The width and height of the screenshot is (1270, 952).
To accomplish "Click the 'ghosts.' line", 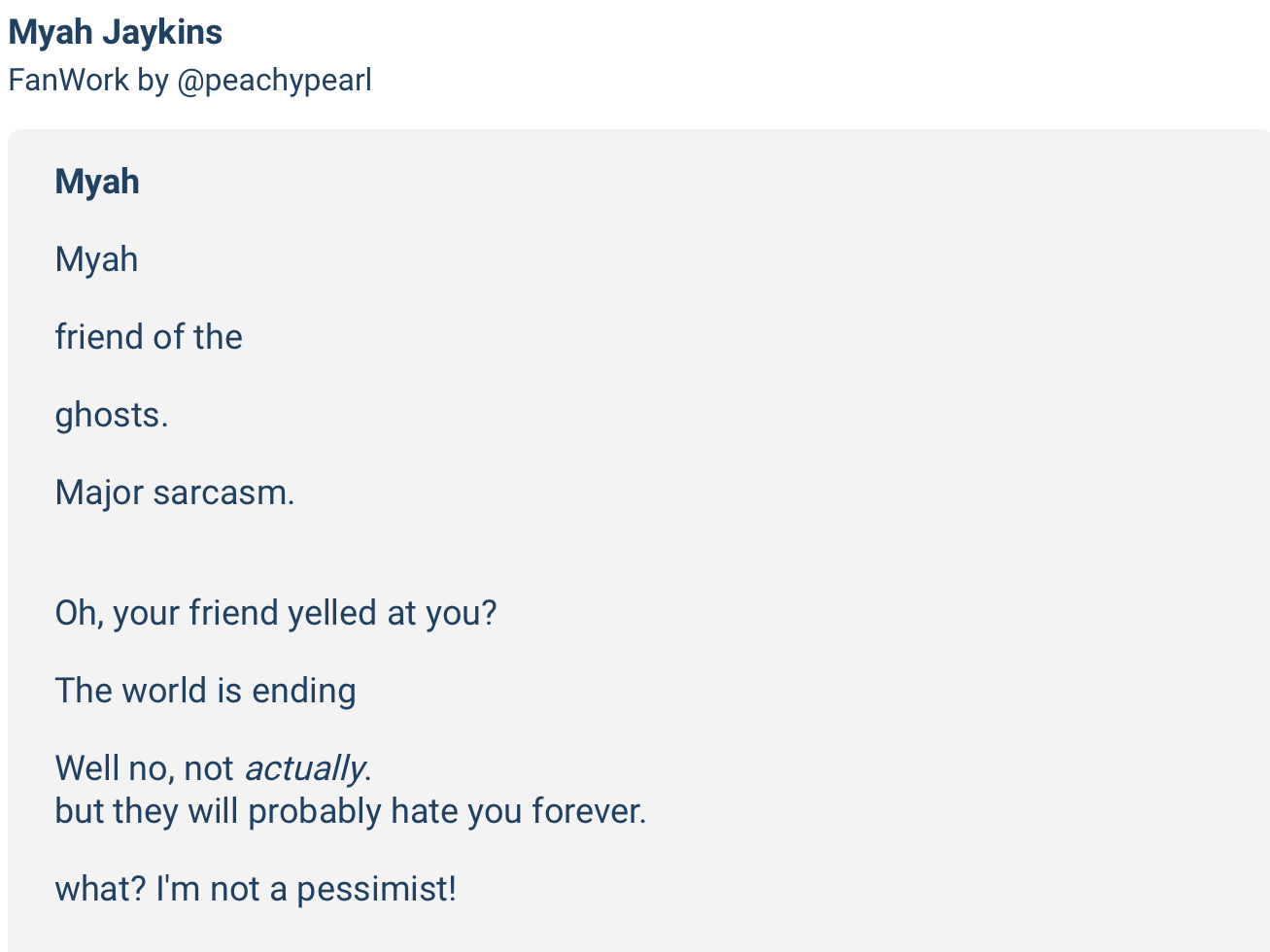I will 112,415.
